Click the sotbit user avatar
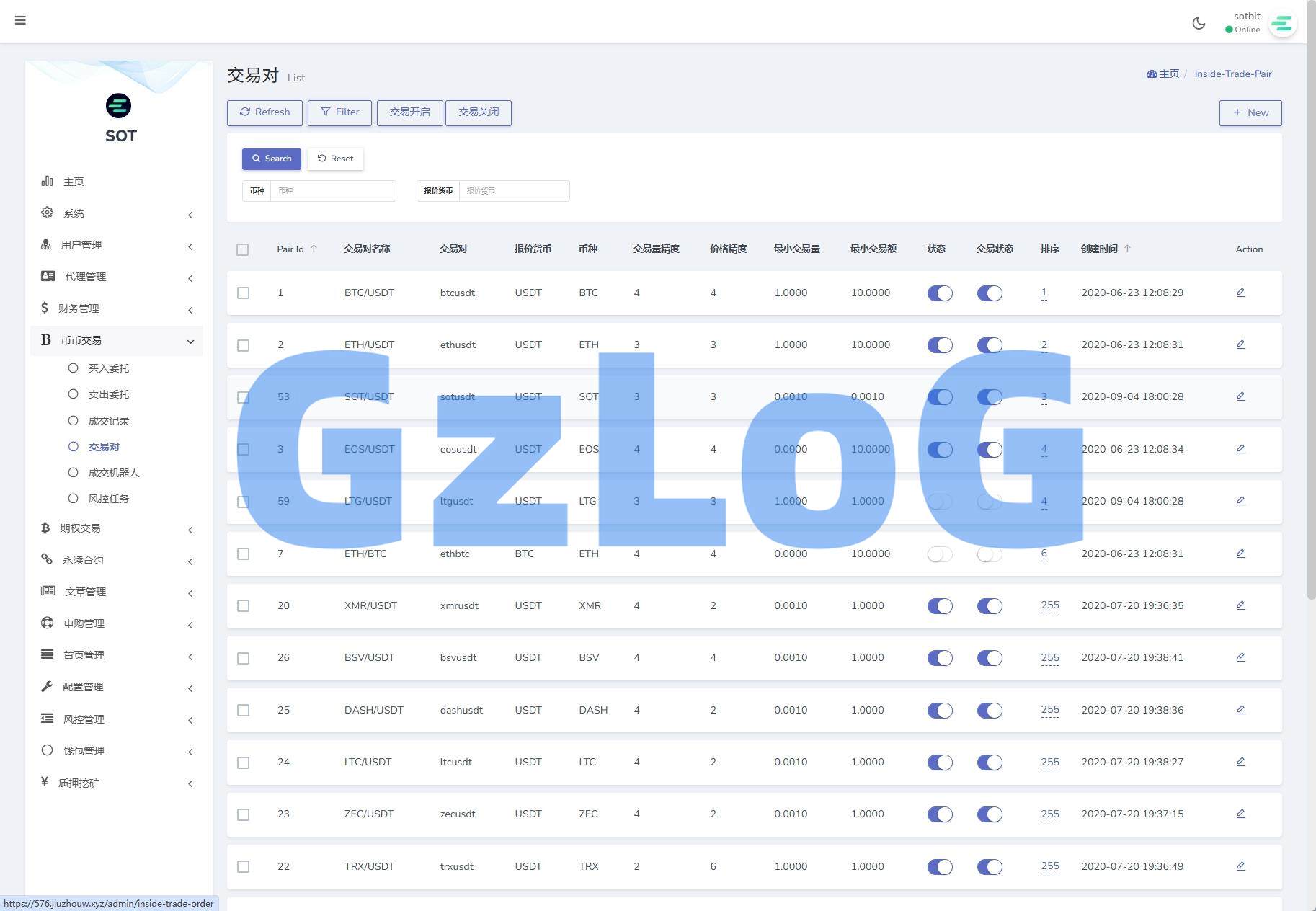Viewport: 1316px width, 911px height. (1281, 24)
